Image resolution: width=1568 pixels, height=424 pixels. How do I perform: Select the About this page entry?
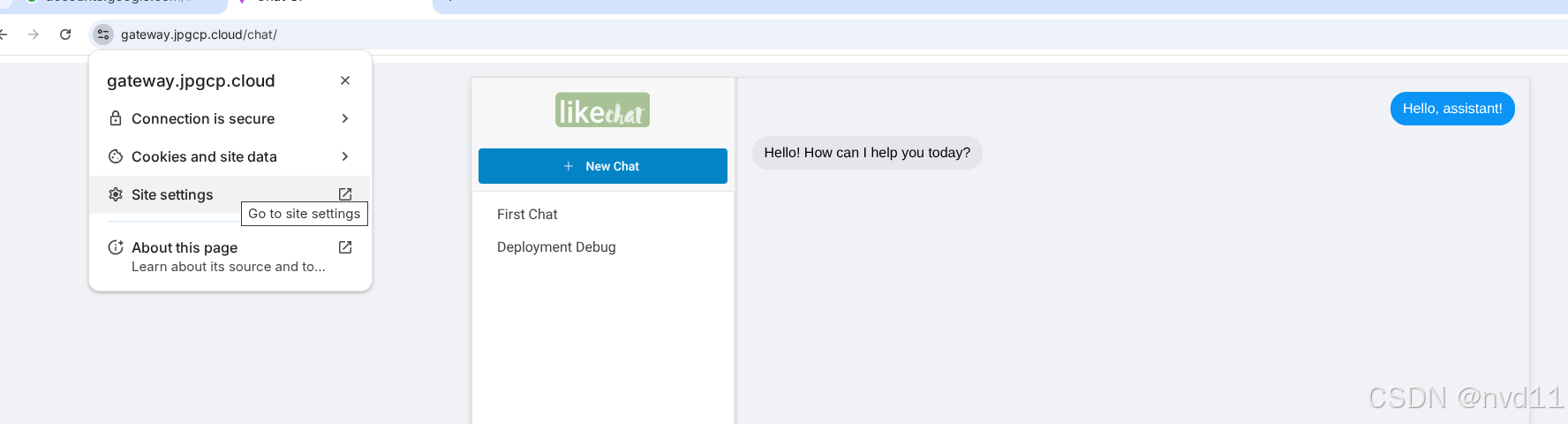(230, 256)
